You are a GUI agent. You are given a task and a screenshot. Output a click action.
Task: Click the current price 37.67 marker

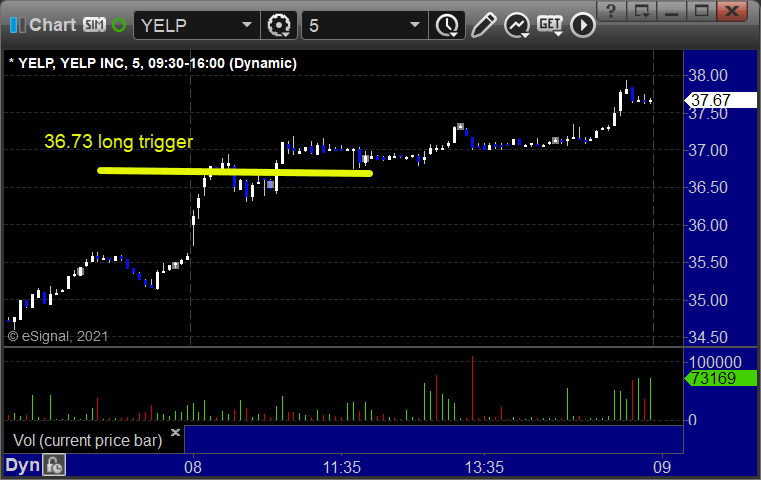click(720, 100)
